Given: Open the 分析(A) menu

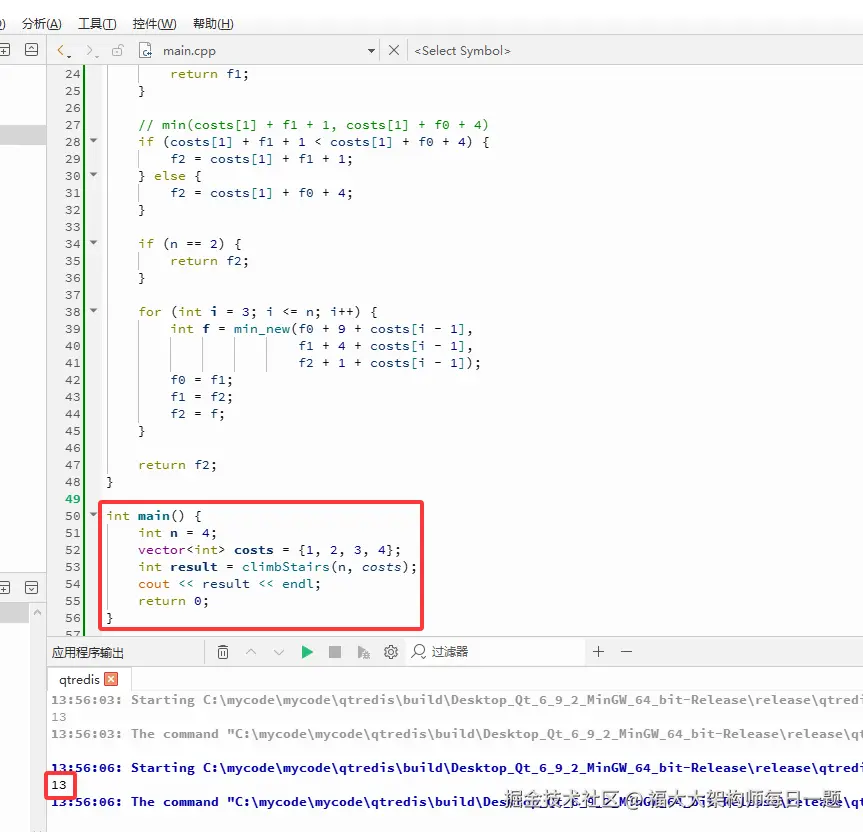Looking at the screenshot, I should [x=41, y=24].
